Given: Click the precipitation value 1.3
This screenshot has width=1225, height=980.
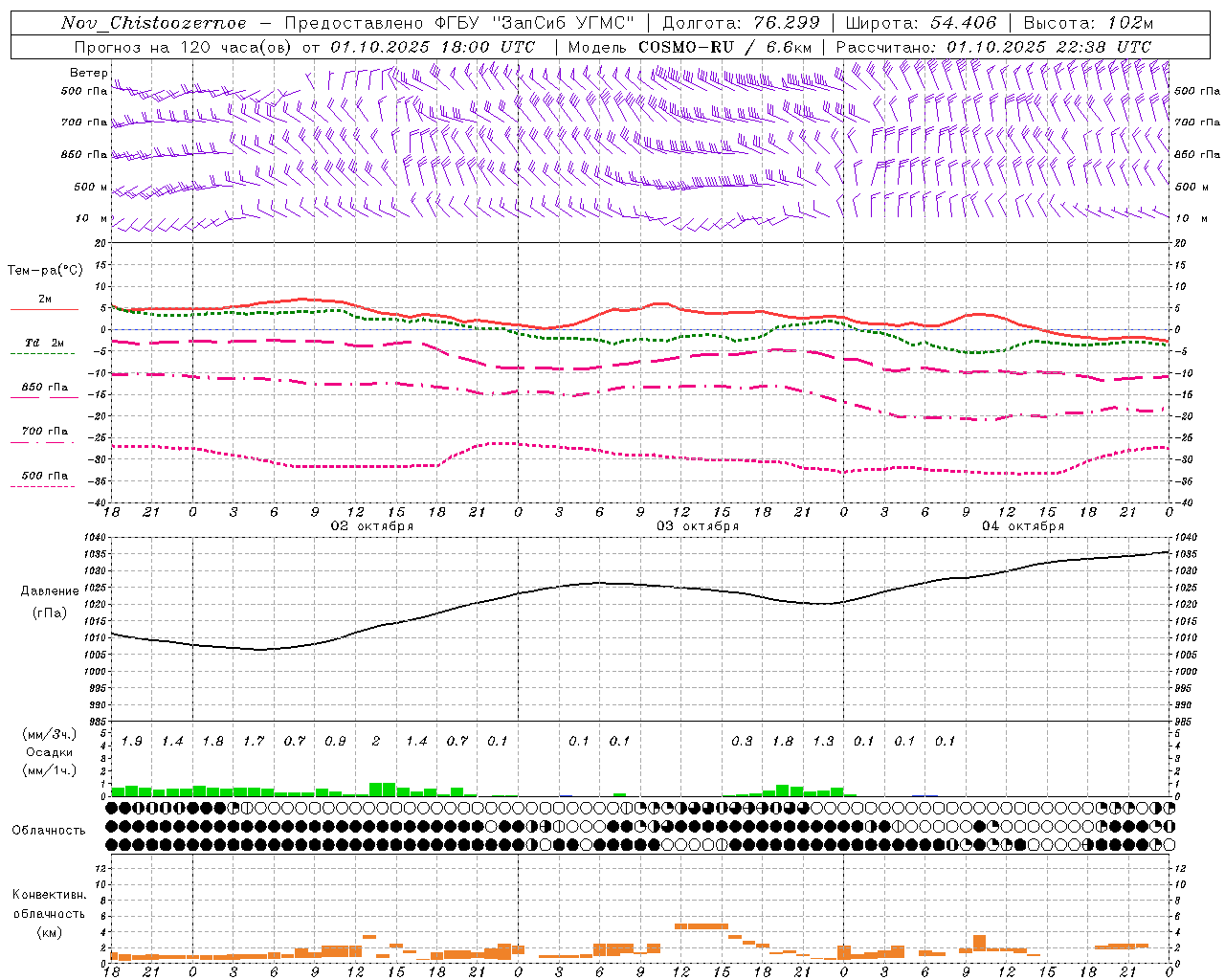Looking at the screenshot, I should pos(823,742).
